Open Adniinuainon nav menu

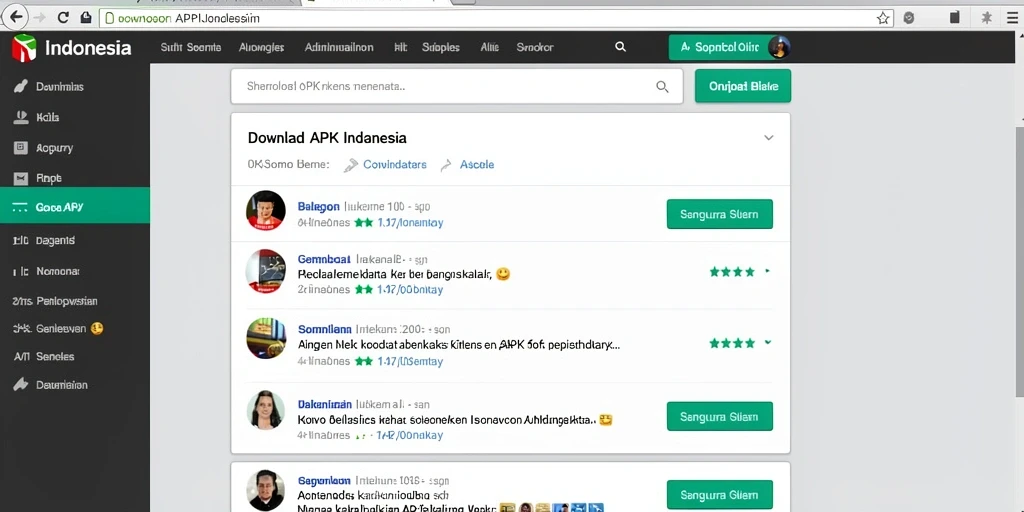(x=339, y=47)
